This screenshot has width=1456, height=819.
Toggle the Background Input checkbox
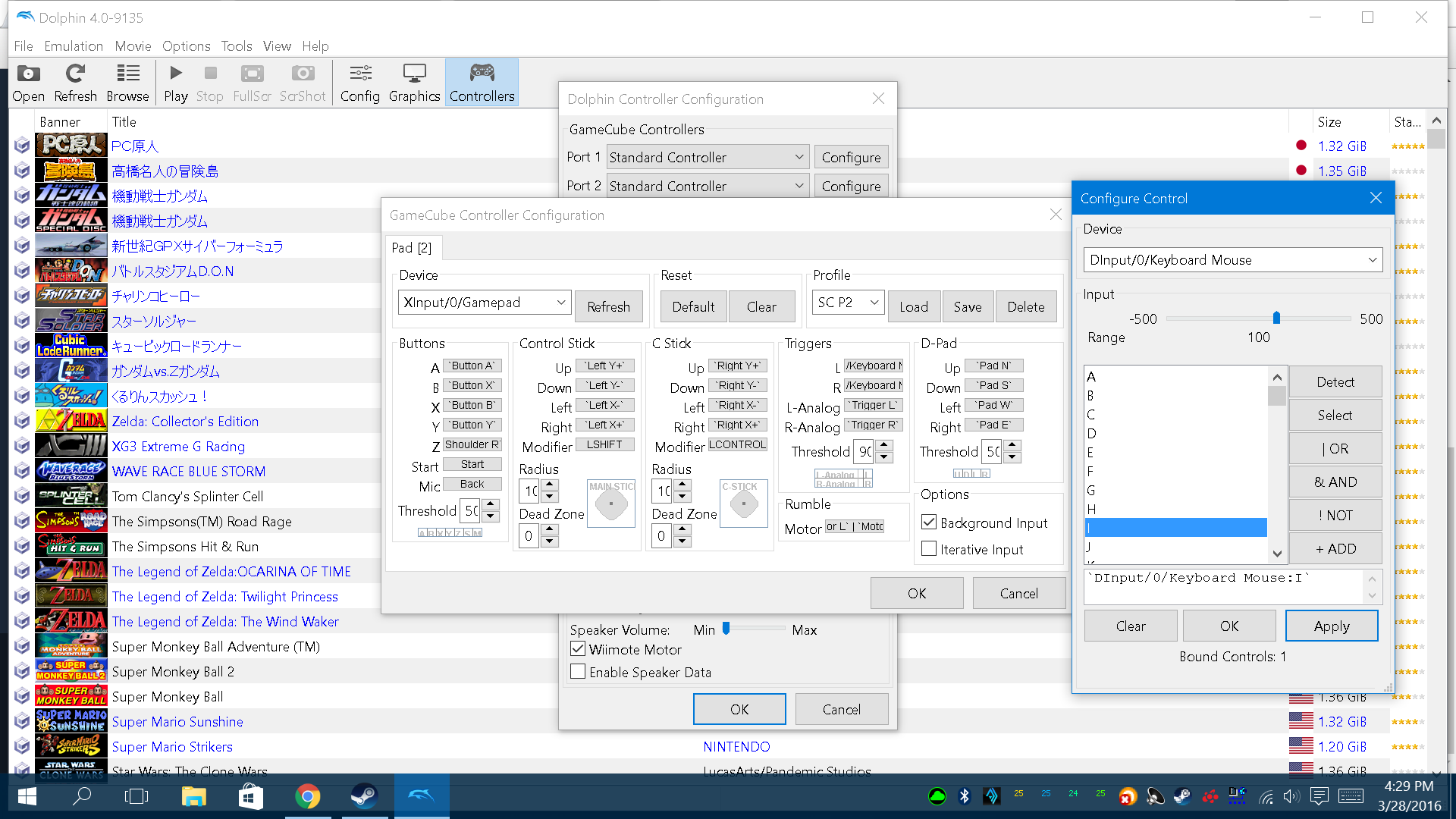coord(929,522)
